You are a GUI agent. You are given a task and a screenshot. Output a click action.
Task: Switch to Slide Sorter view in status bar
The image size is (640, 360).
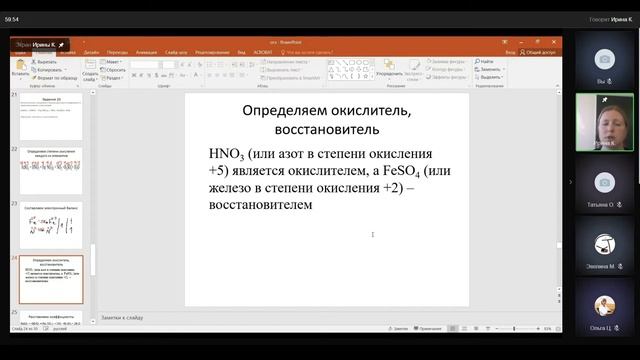tap(464, 329)
